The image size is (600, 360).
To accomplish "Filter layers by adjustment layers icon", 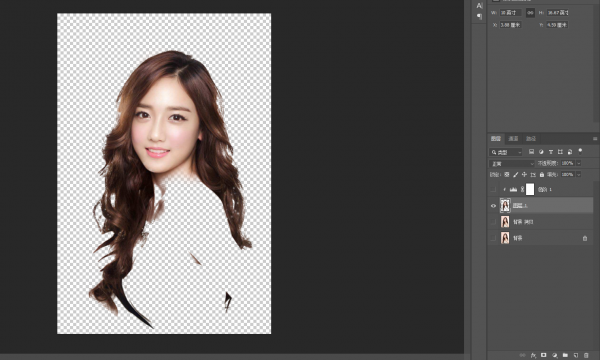I will (x=541, y=152).
